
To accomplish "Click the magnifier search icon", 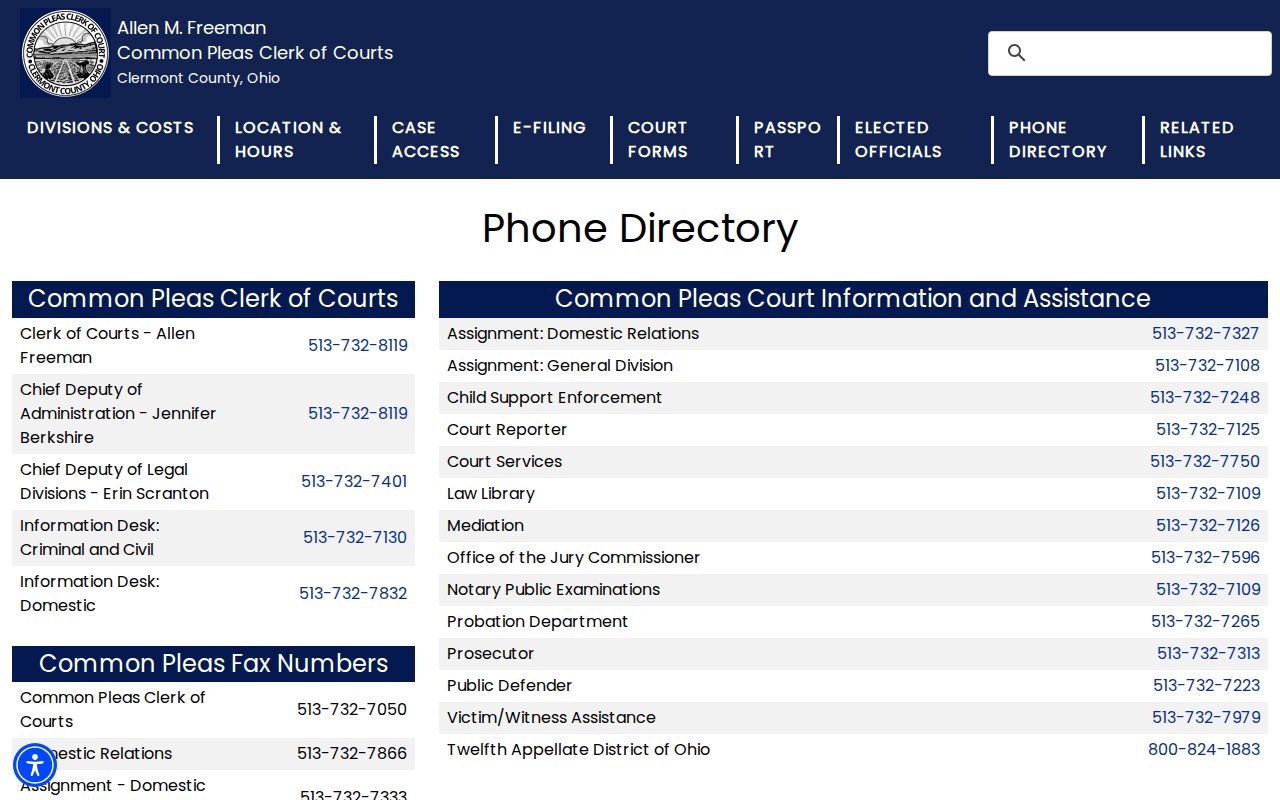I will [1016, 53].
